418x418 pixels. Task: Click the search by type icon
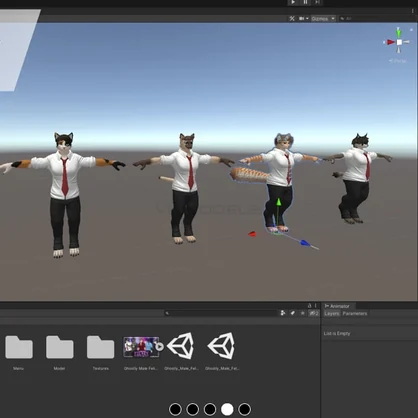tap(283, 313)
